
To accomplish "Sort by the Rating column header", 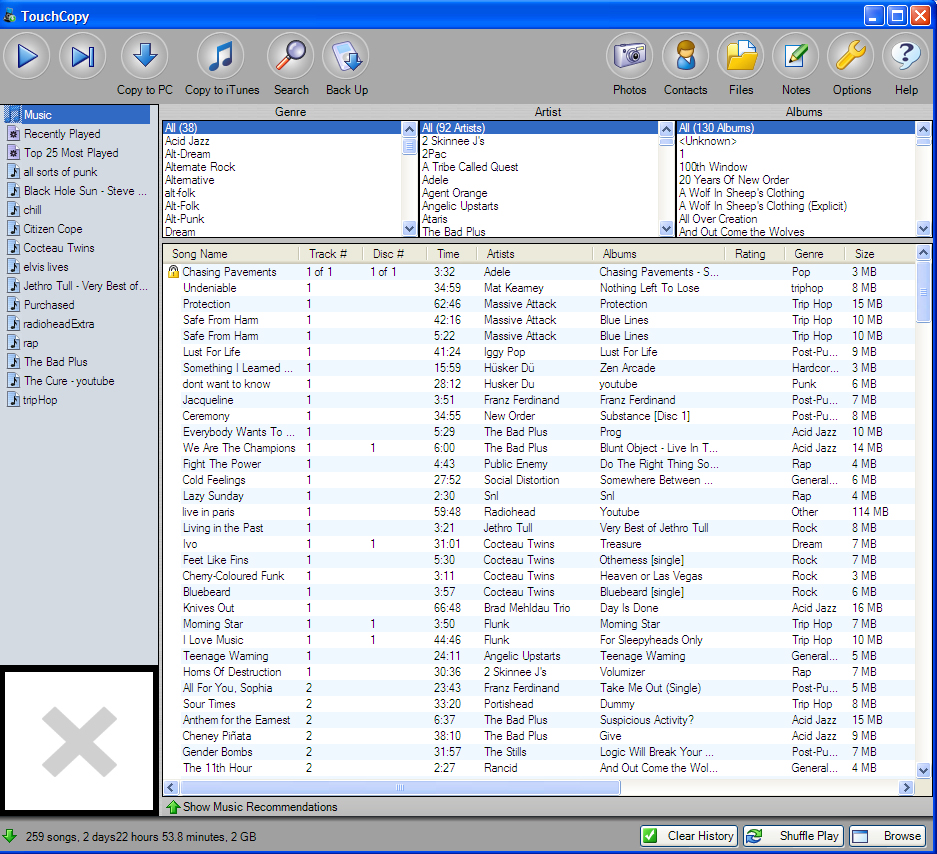I will pyautogui.click(x=754, y=254).
